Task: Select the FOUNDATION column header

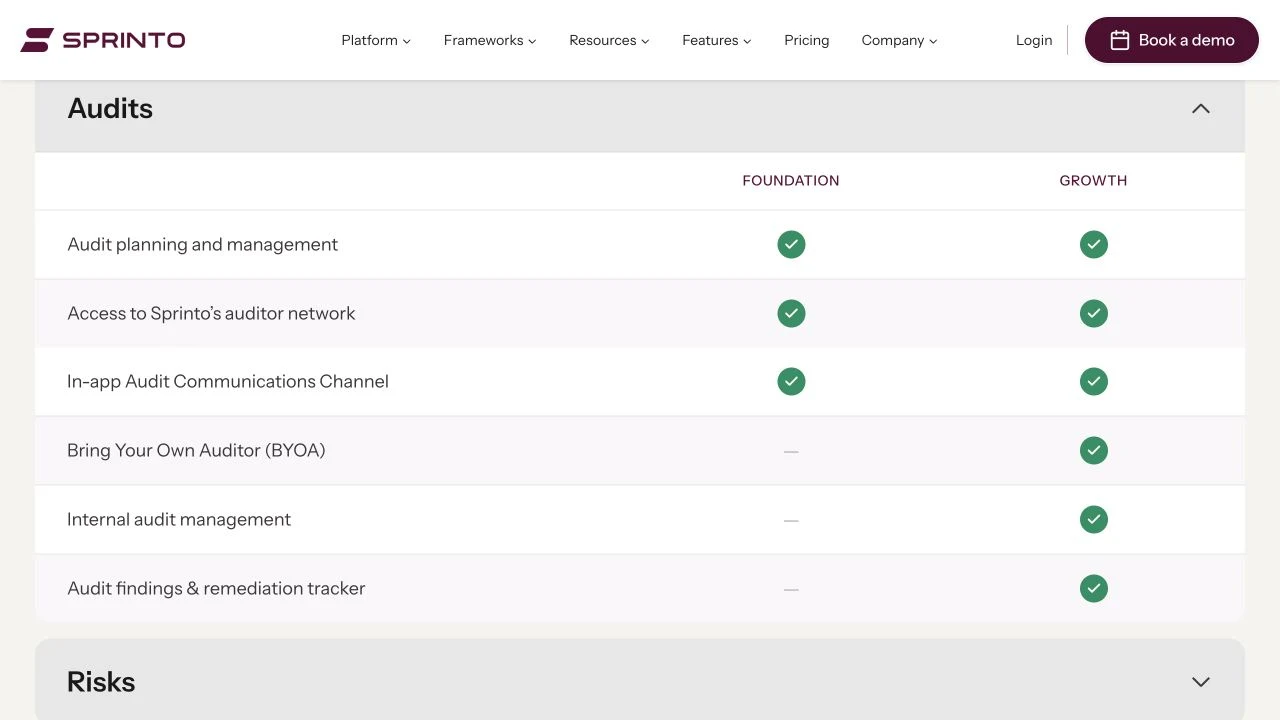Action: [x=791, y=181]
